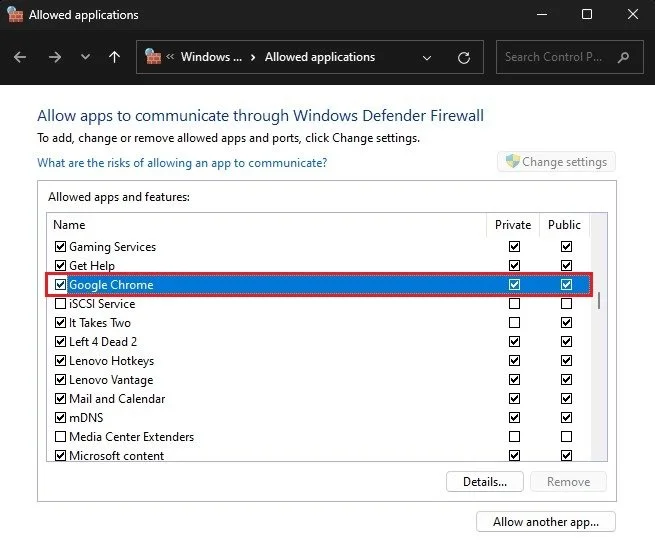
Task: Click Allow another app button
Action: point(546,522)
